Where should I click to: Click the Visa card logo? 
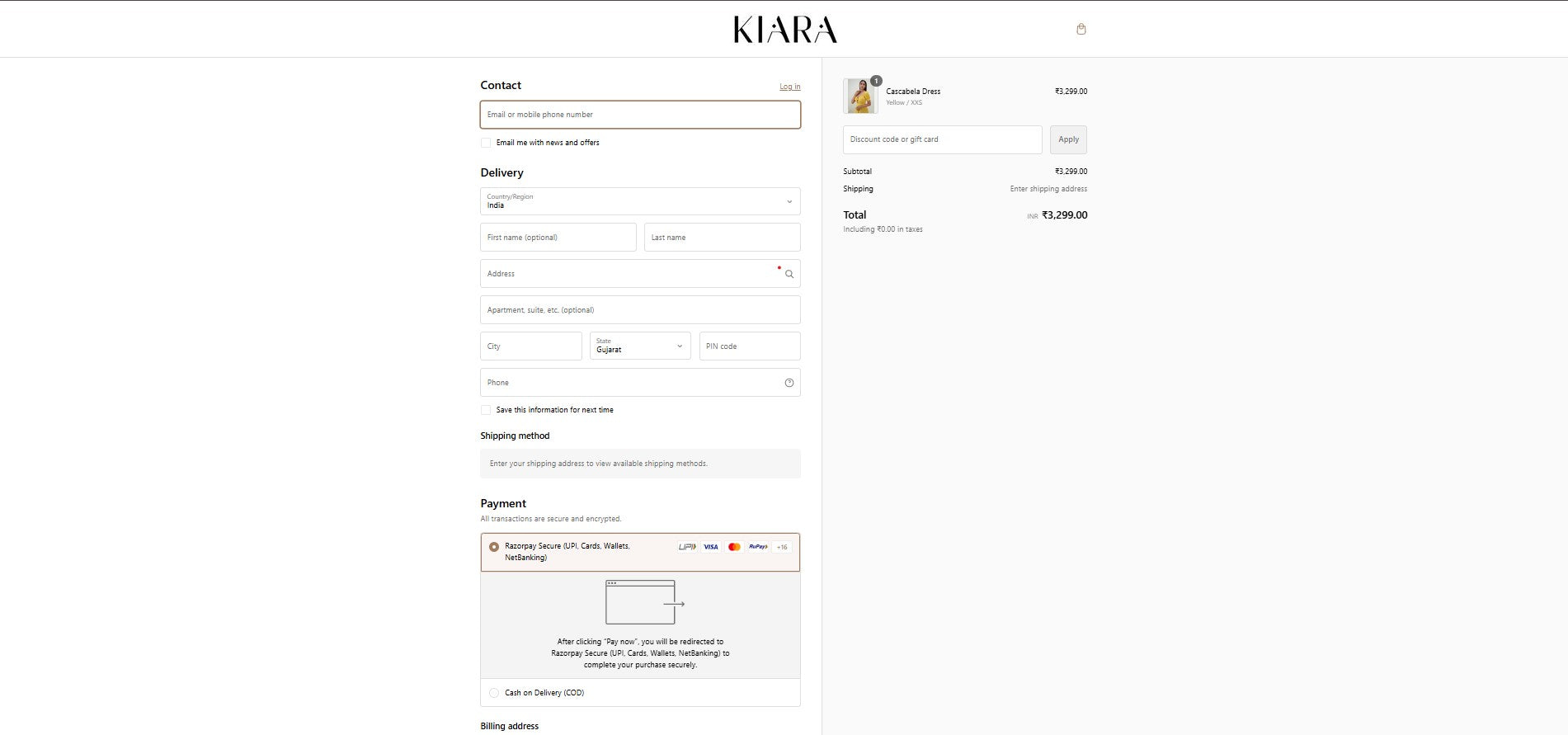(x=710, y=547)
